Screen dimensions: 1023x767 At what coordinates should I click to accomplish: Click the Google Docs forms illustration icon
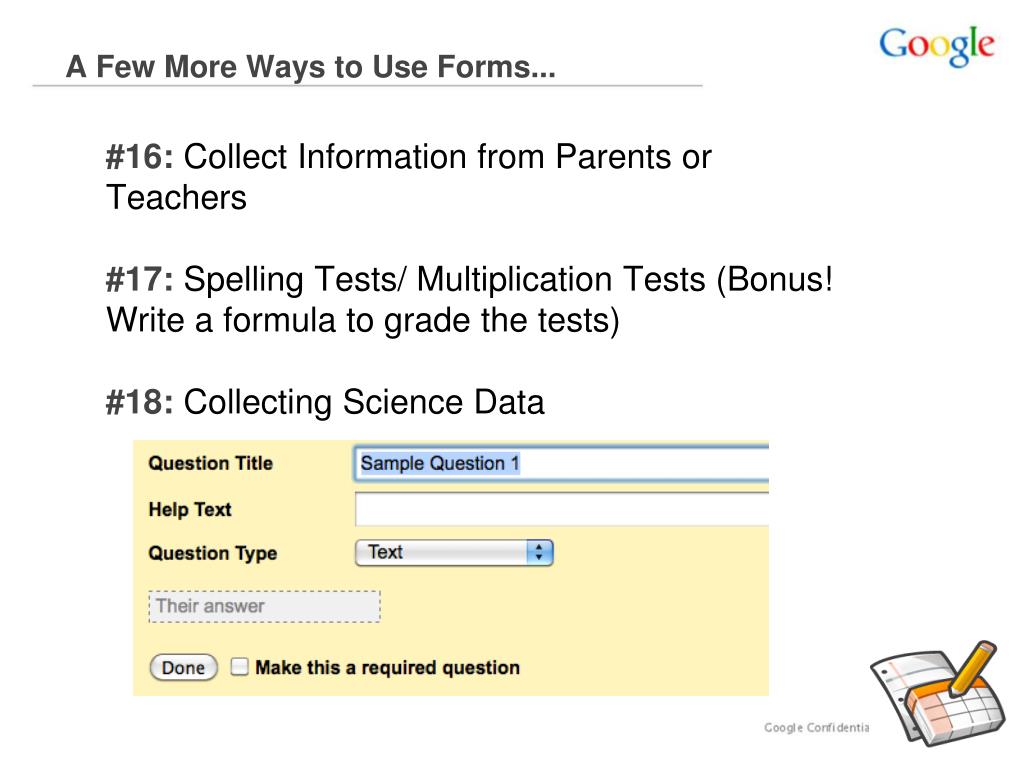936,693
